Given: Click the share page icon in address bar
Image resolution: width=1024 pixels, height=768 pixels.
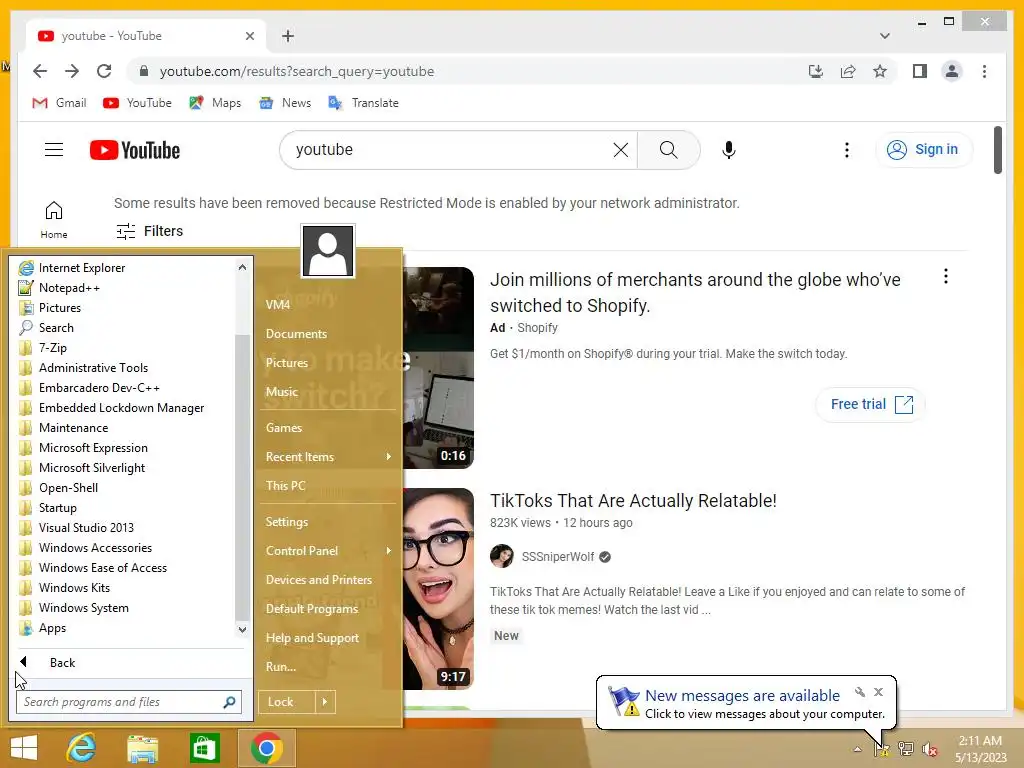Looking at the screenshot, I should pos(848,71).
